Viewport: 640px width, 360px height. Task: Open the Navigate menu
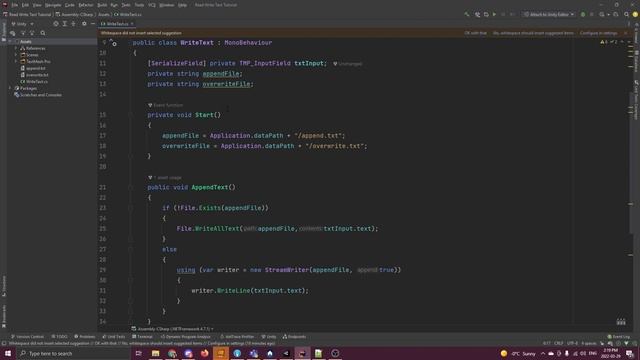[x=53, y=5]
